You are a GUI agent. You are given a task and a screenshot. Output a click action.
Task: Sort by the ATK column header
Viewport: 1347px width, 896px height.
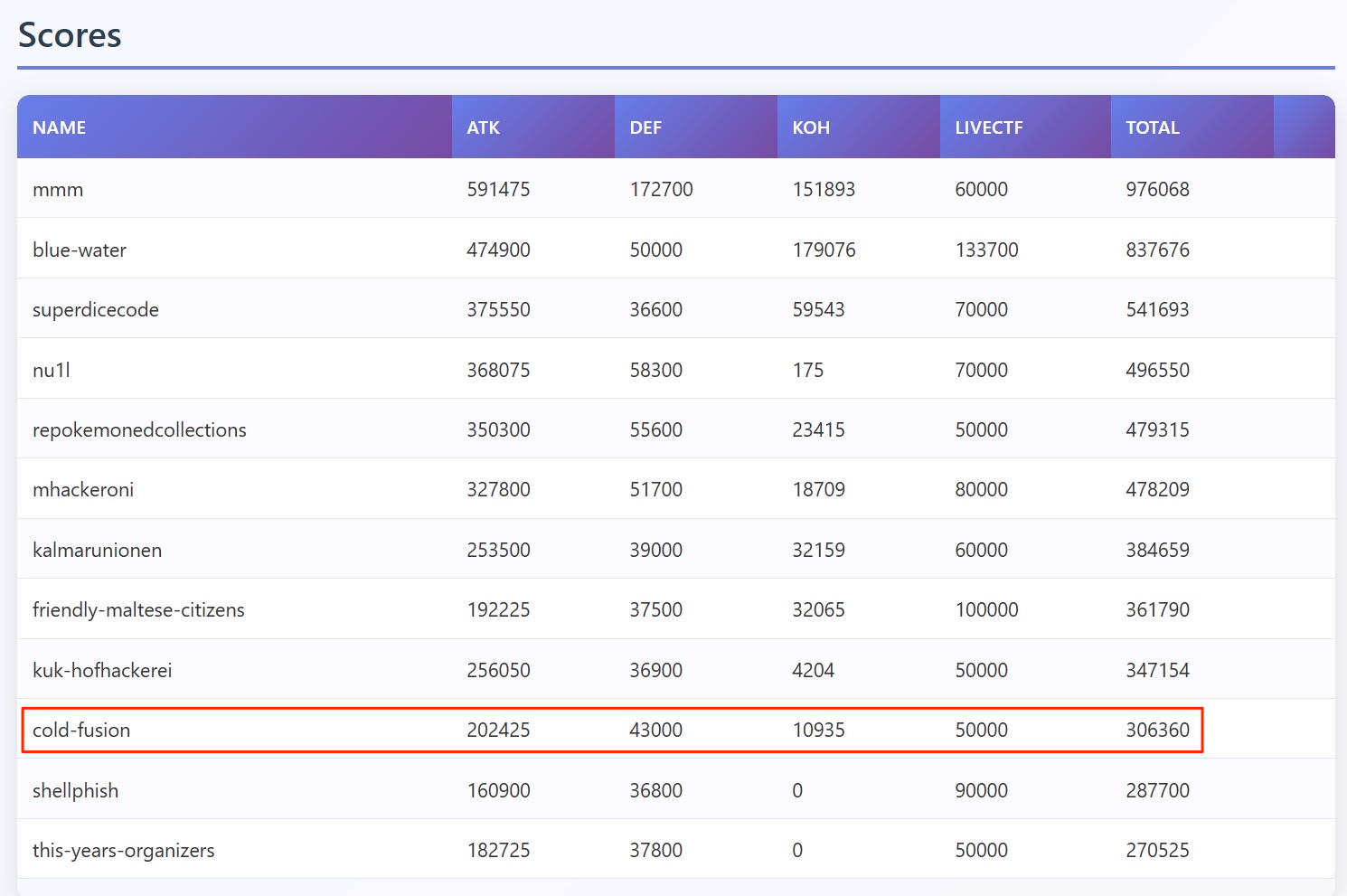484,127
